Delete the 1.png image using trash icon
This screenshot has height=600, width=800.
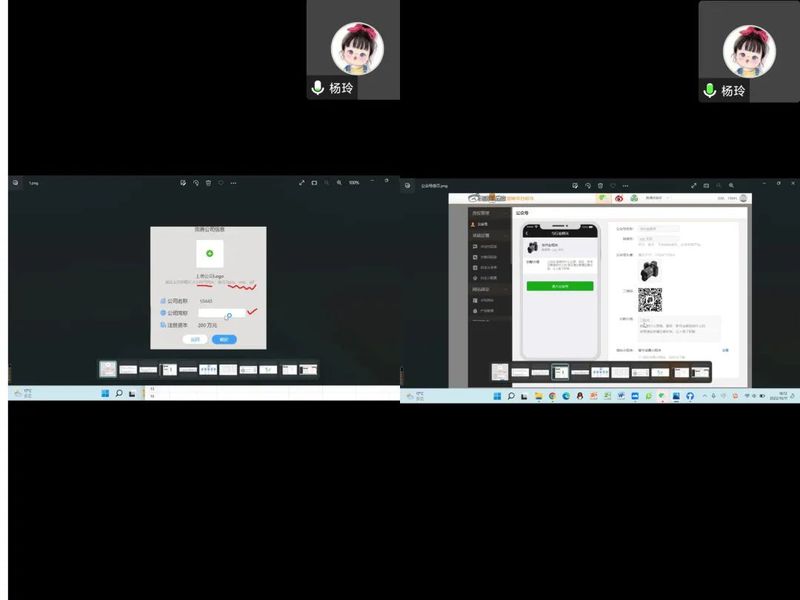[x=208, y=183]
